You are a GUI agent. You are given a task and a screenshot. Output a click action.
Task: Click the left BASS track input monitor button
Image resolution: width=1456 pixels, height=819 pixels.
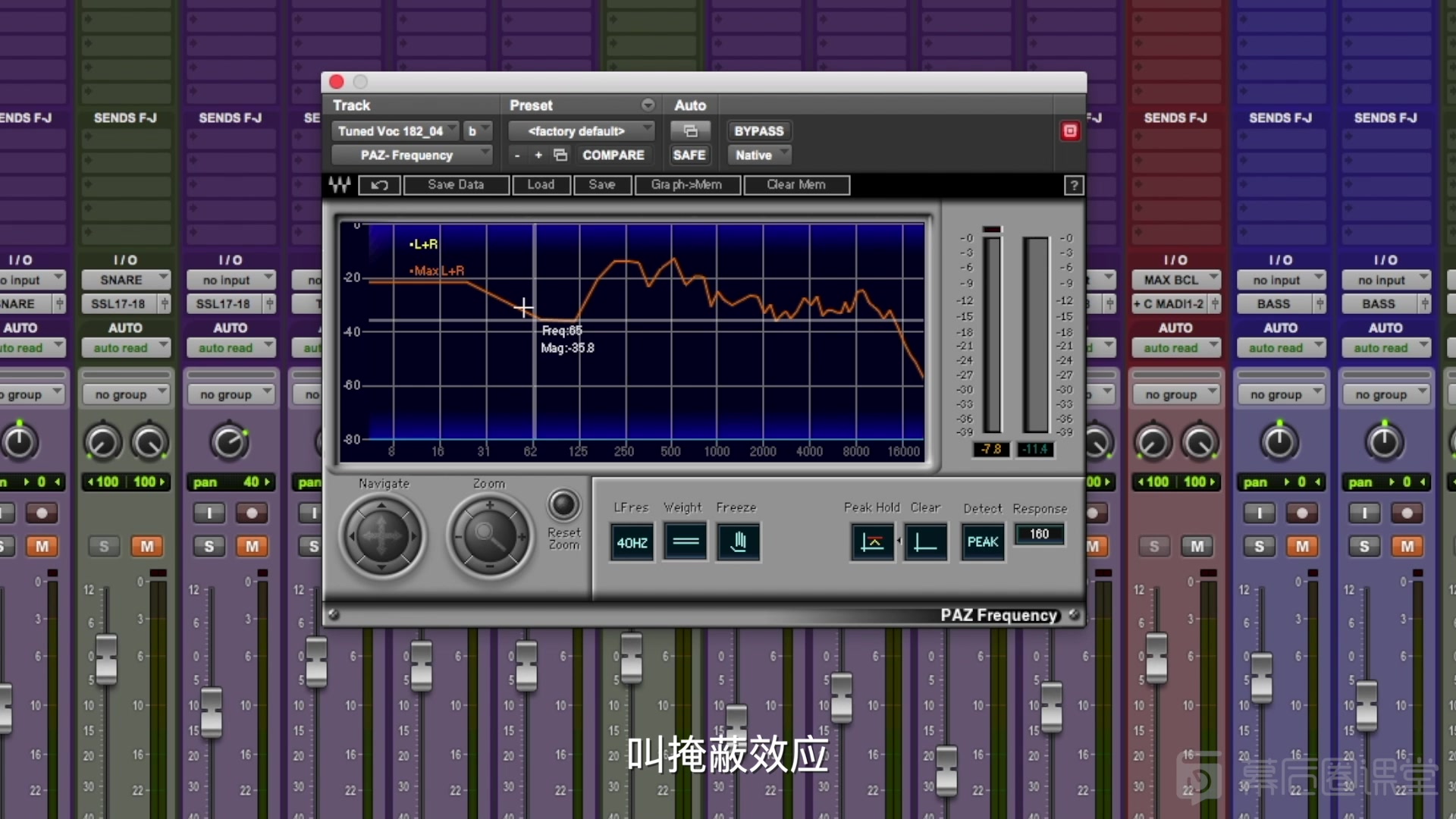click(x=1260, y=513)
